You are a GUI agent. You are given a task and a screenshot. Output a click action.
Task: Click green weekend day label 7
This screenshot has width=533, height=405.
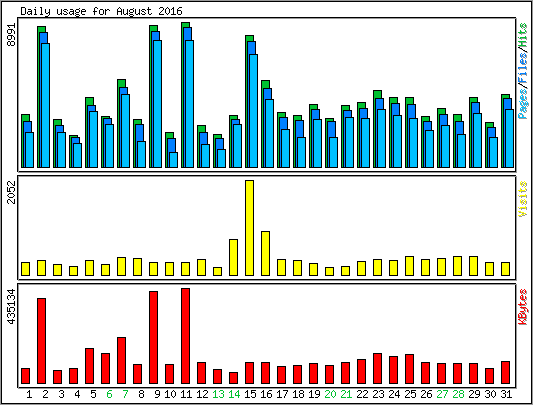coord(125,394)
